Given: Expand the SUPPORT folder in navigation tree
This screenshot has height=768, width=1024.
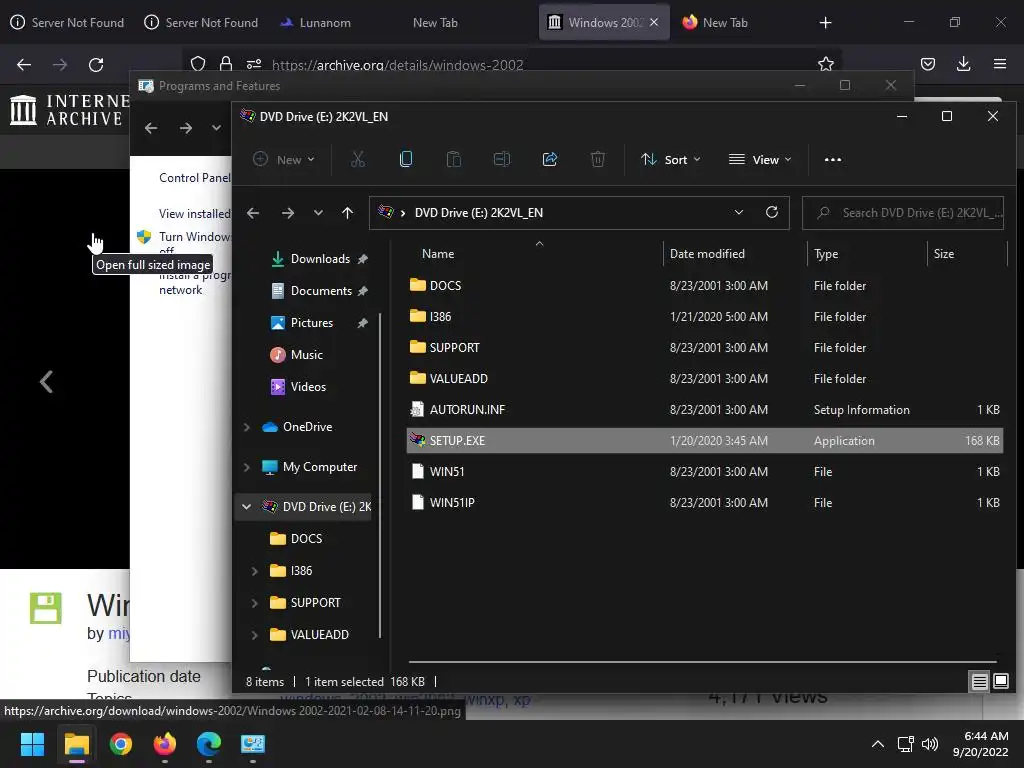Looking at the screenshot, I should [x=255, y=603].
